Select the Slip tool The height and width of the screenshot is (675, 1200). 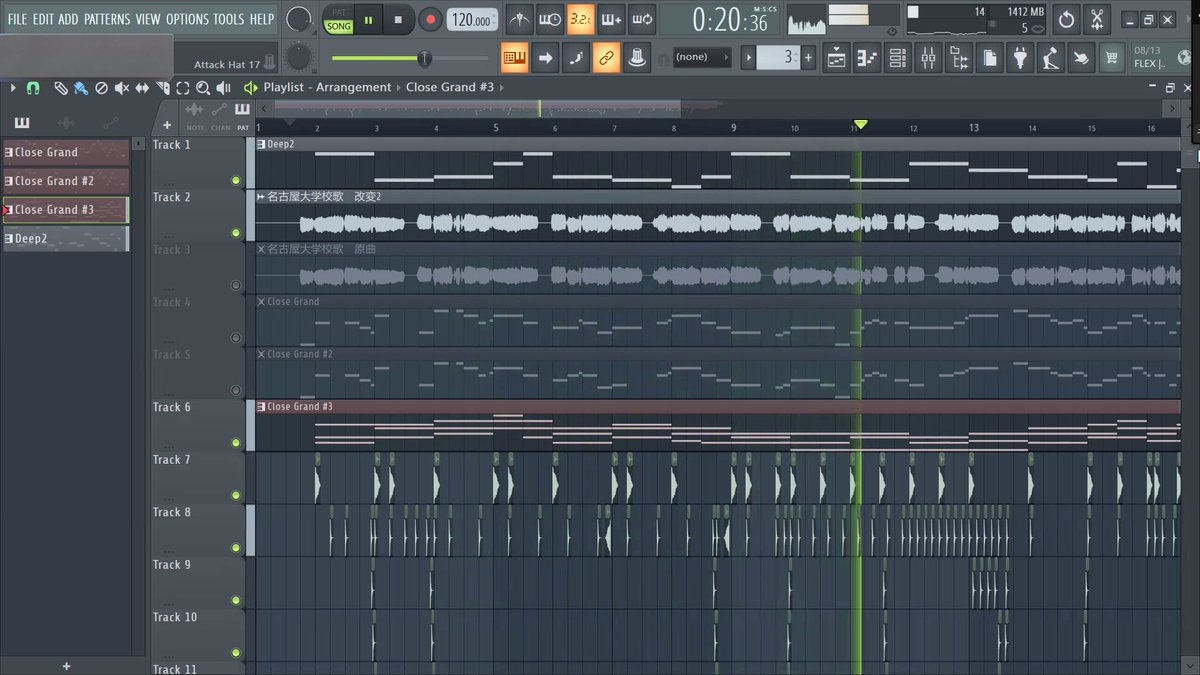[142, 88]
